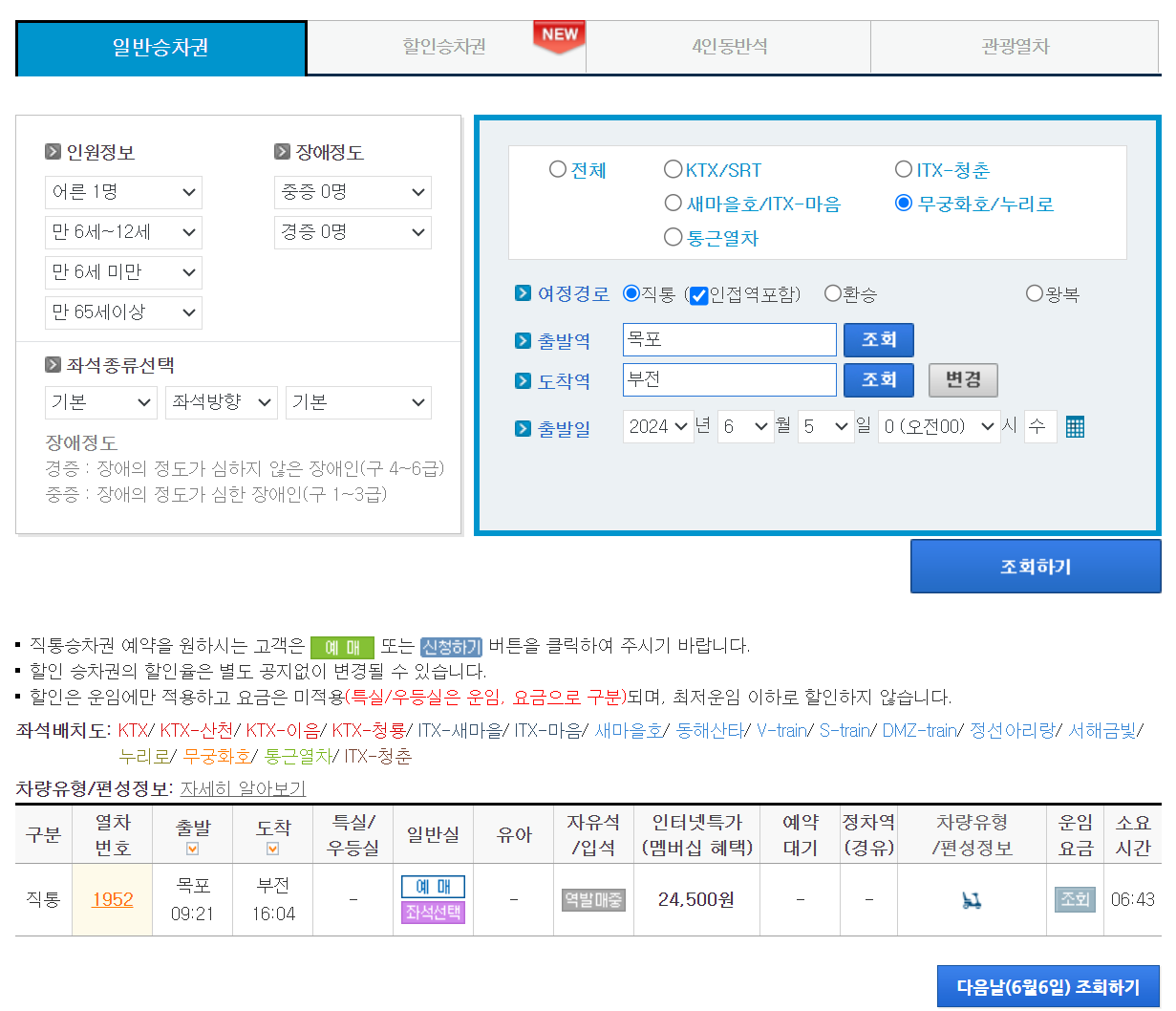
Task: Click the wheelchair icon under 차량유형/편성정보
Action: pos(973,898)
